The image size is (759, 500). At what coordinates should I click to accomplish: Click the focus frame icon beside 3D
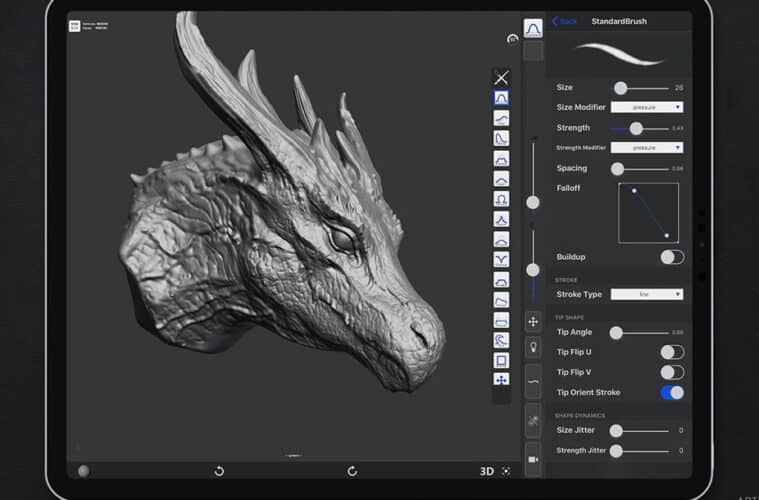tap(506, 471)
